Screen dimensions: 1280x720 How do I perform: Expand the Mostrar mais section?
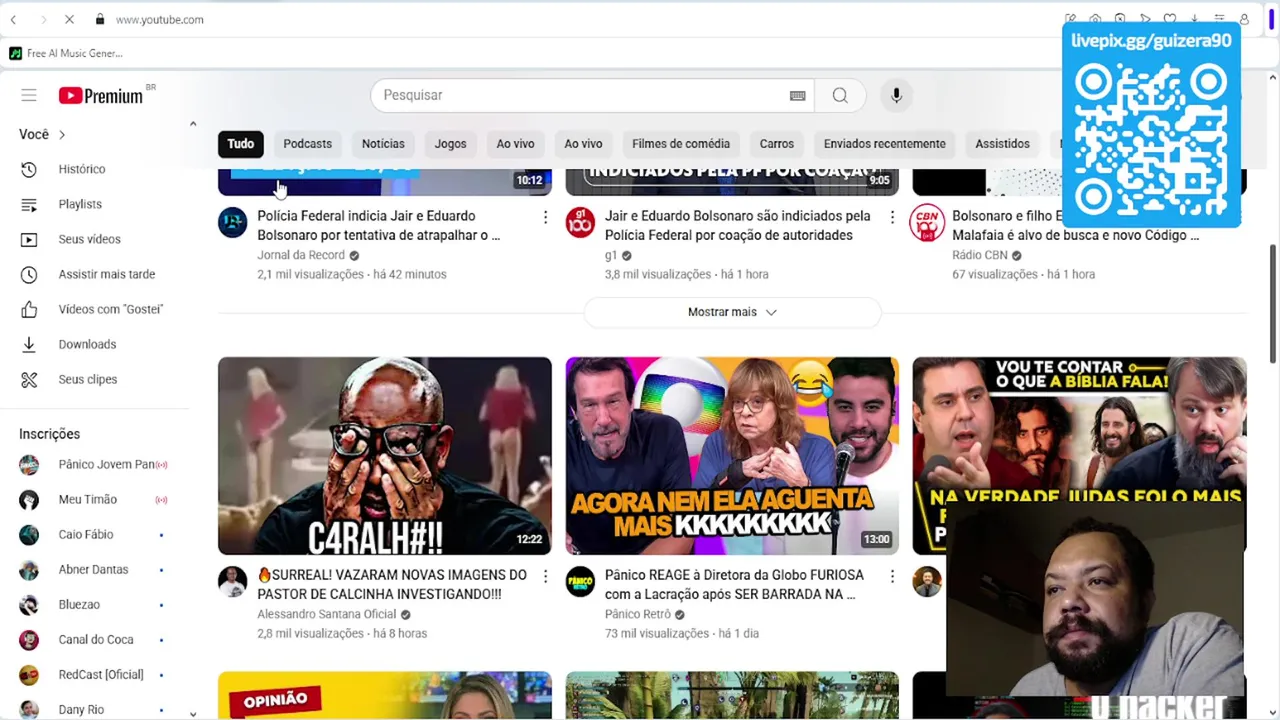click(x=732, y=312)
